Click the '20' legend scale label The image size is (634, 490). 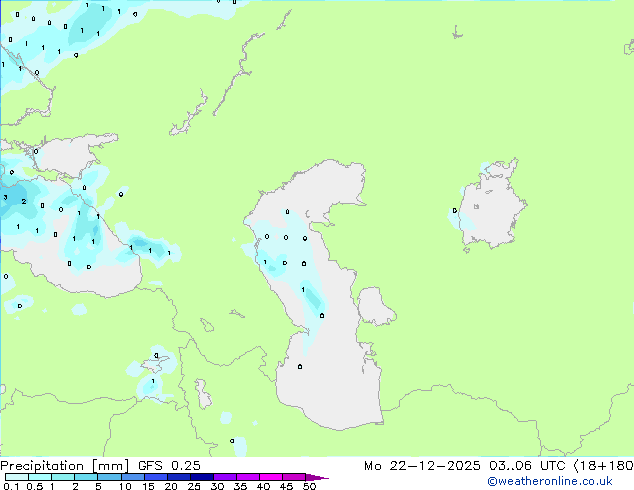coord(171,486)
